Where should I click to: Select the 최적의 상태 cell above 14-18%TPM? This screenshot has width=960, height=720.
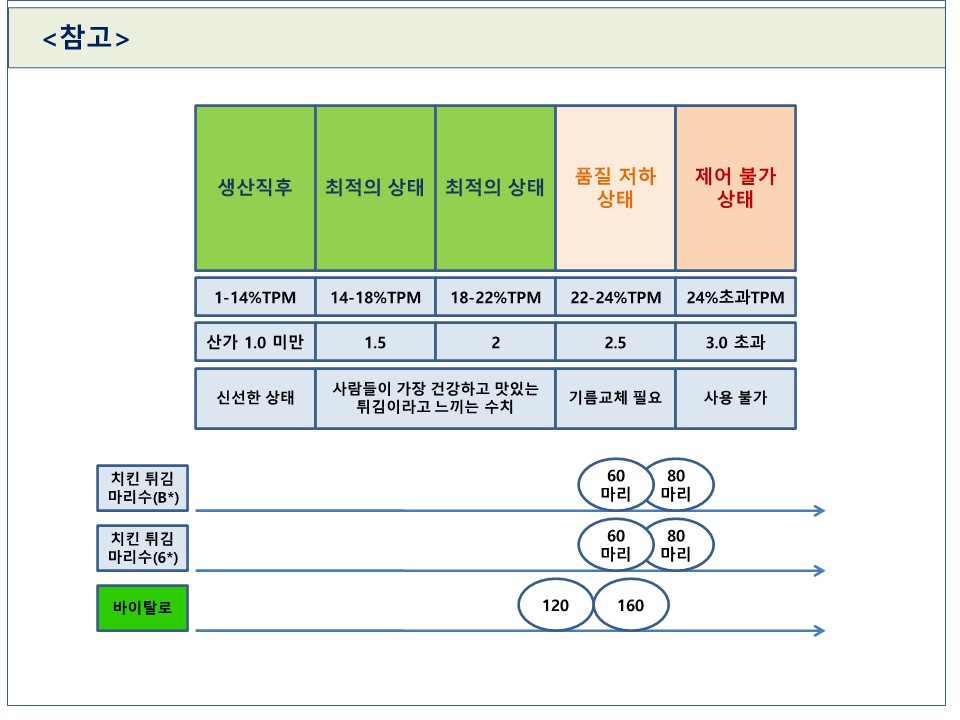375,188
